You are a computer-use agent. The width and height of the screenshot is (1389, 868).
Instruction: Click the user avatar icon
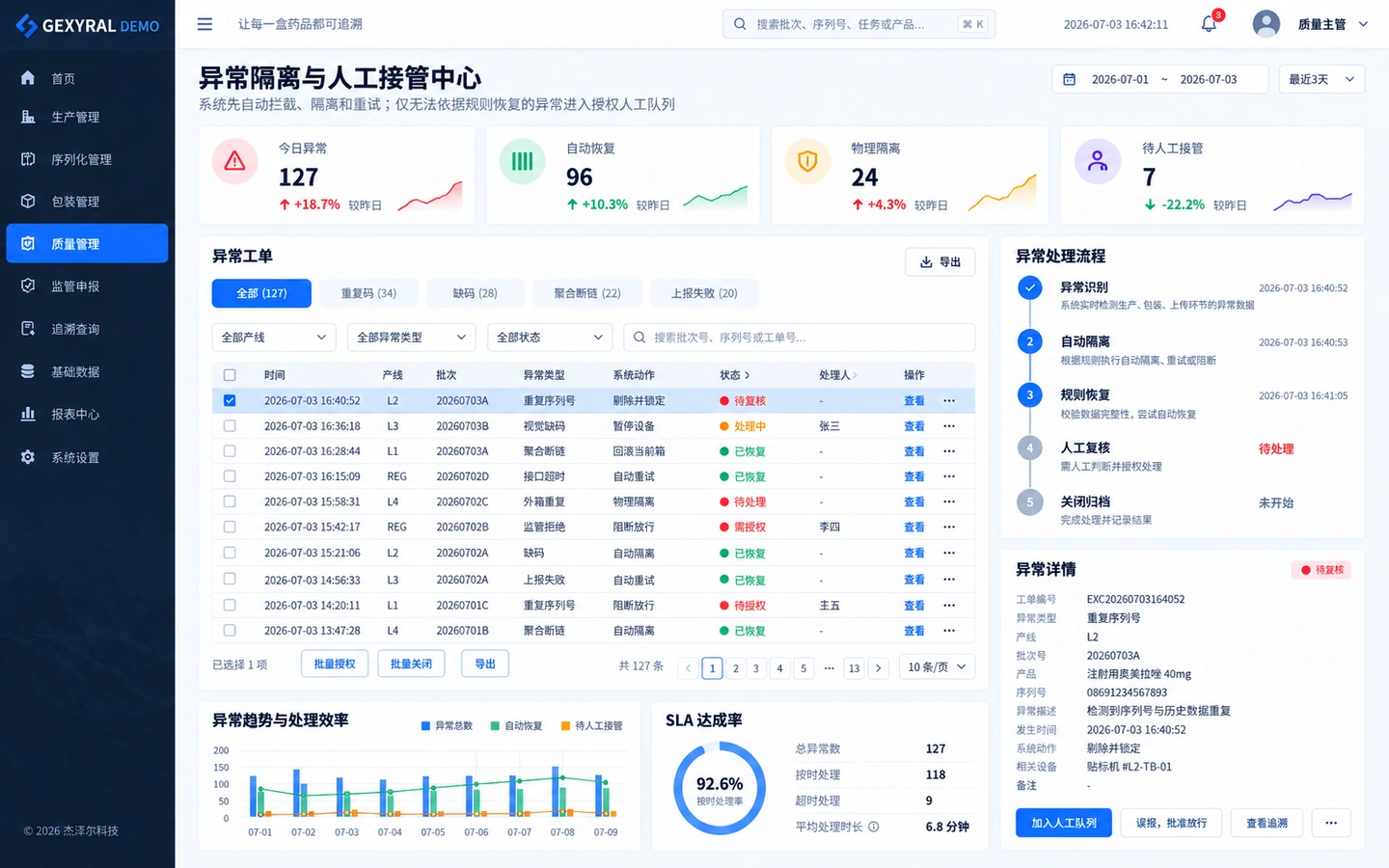tap(1266, 24)
